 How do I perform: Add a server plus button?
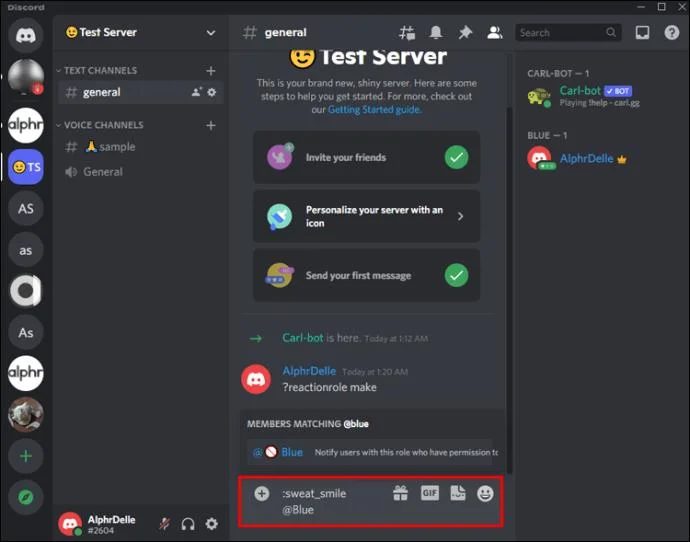click(x=26, y=456)
